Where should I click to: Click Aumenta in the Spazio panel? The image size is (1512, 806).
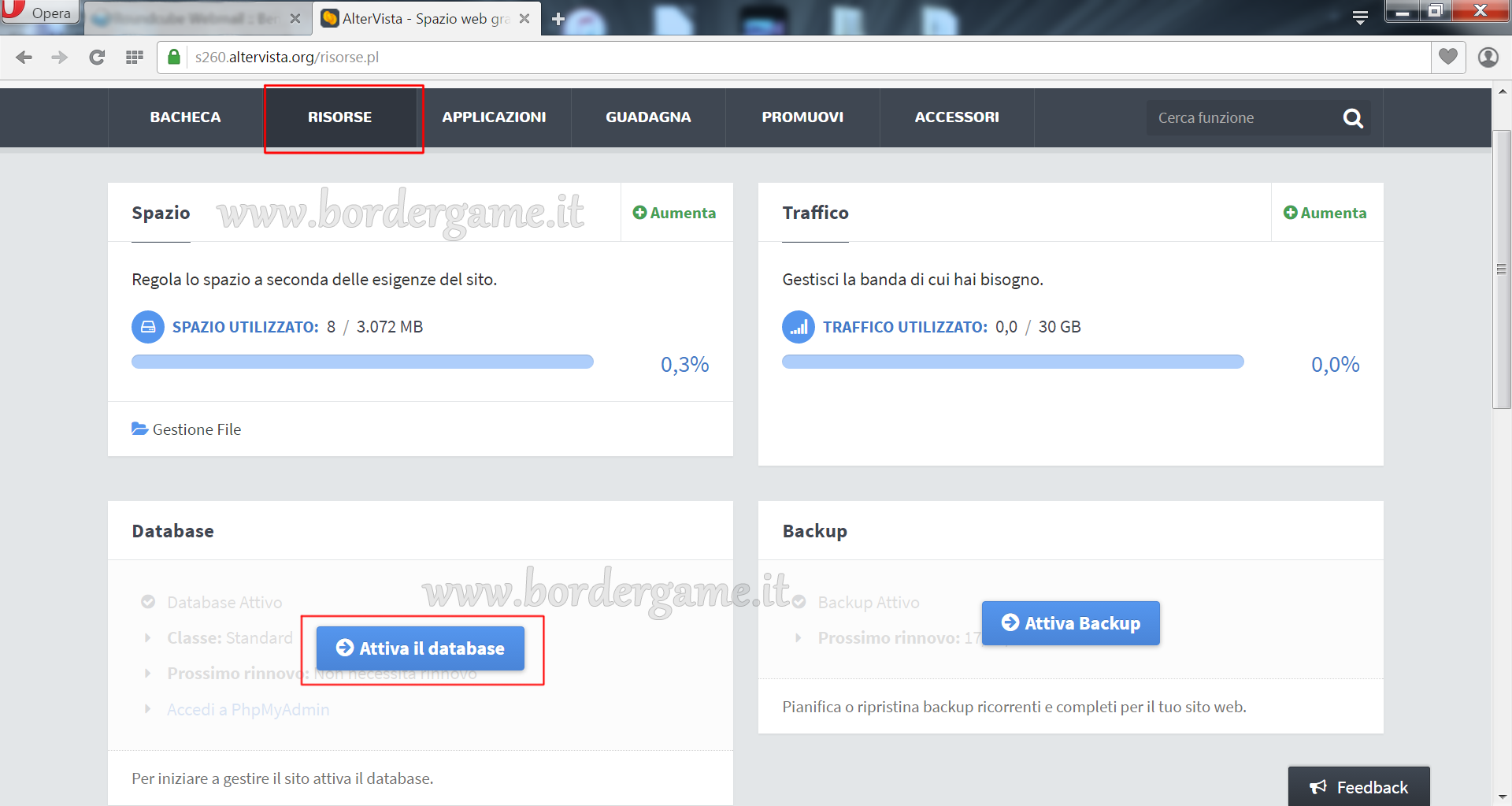click(675, 213)
